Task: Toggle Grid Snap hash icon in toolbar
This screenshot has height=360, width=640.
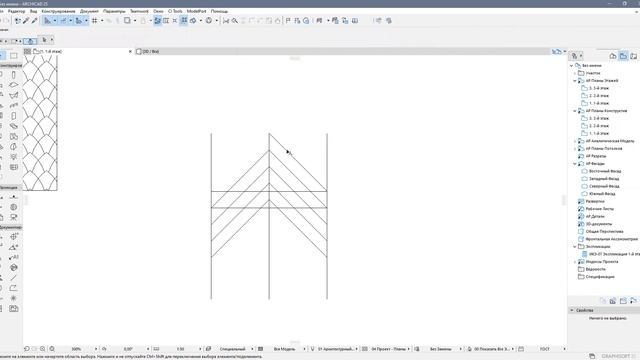Action: click(94, 20)
